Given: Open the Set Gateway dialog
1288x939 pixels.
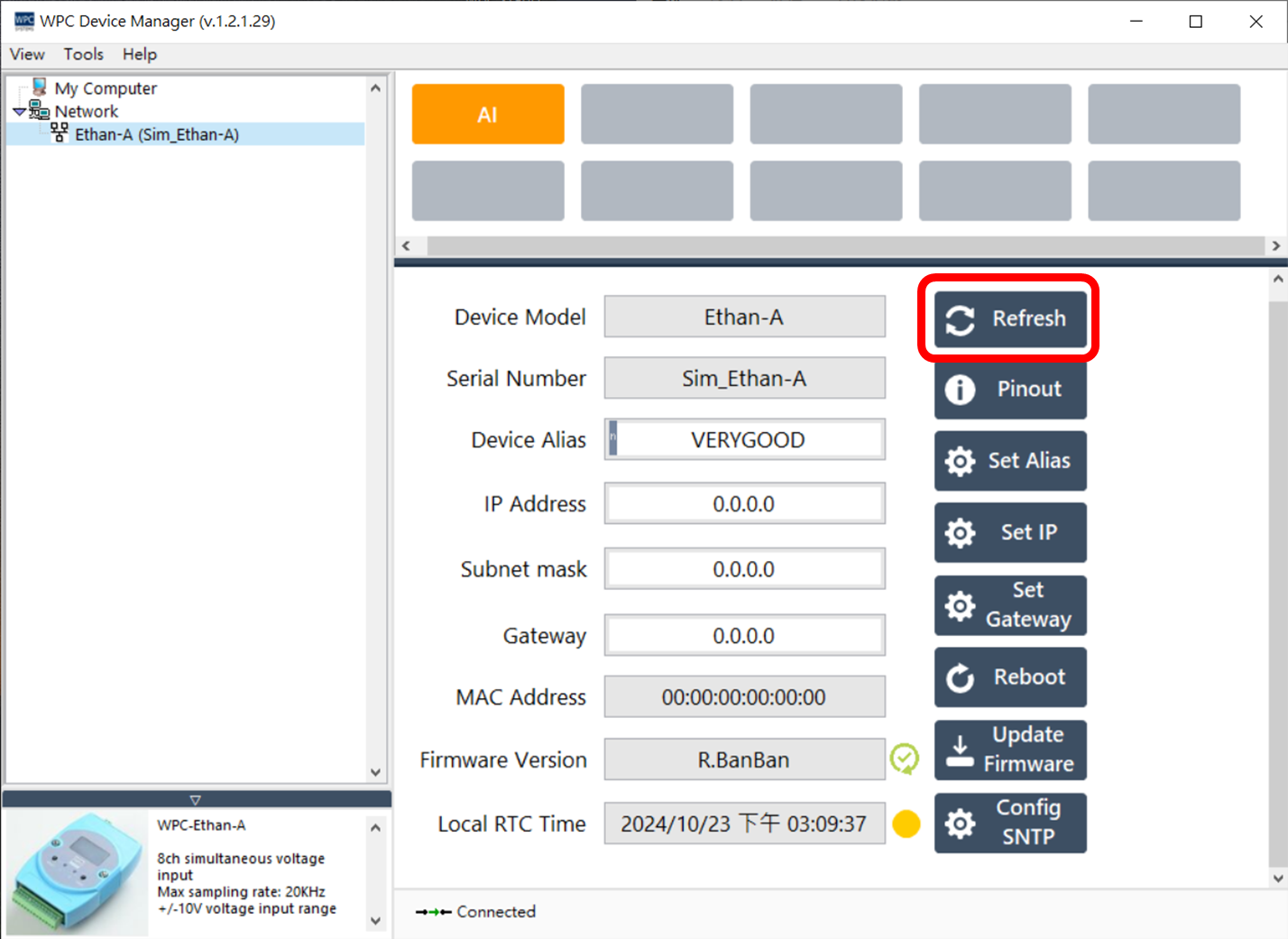Looking at the screenshot, I should tap(1009, 605).
